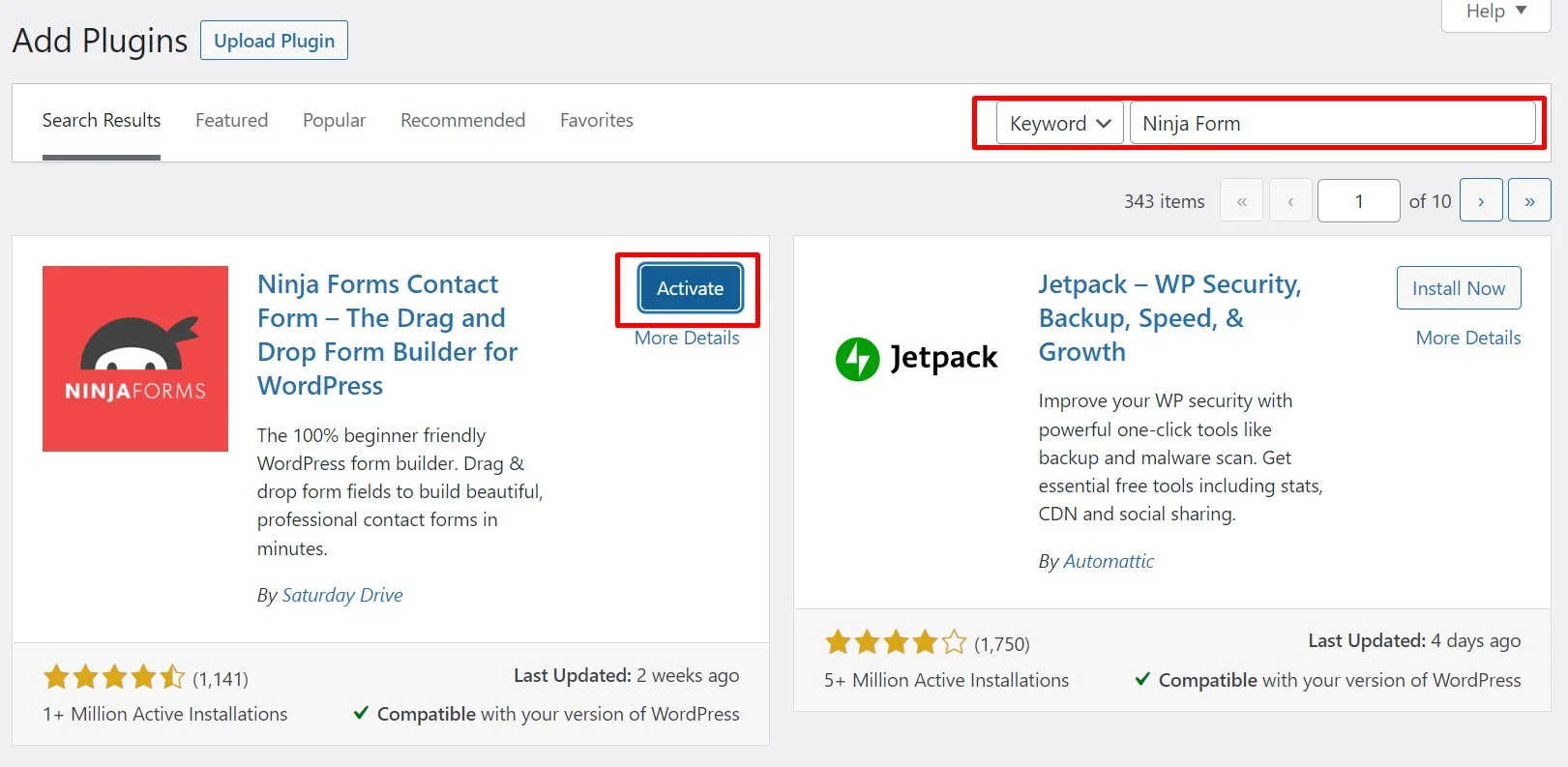Click the Jetpack compatibility checkmark
Screen dimensions: 1568x767
point(1142,679)
